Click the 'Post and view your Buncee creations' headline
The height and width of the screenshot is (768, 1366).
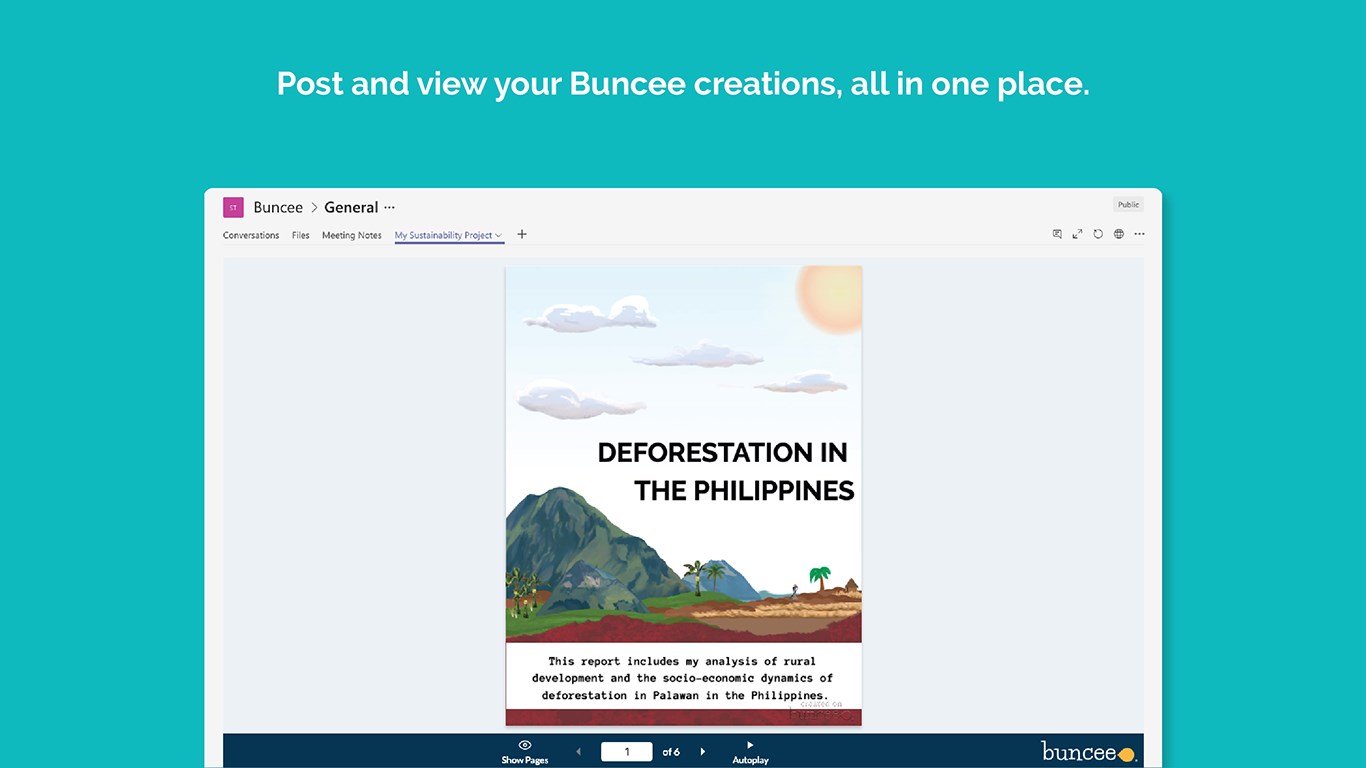tap(683, 84)
